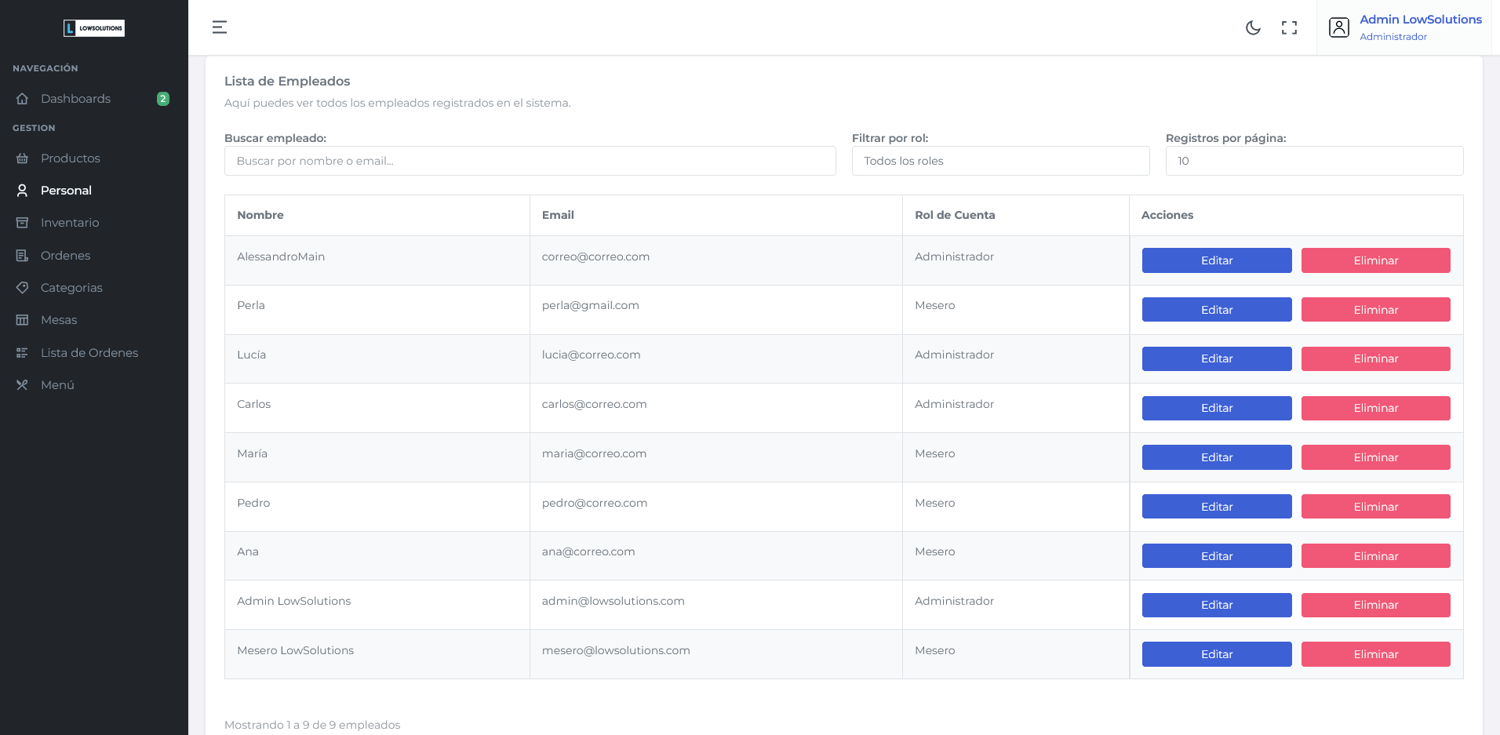Switch to dark mode moon icon

(x=1253, y=28)
